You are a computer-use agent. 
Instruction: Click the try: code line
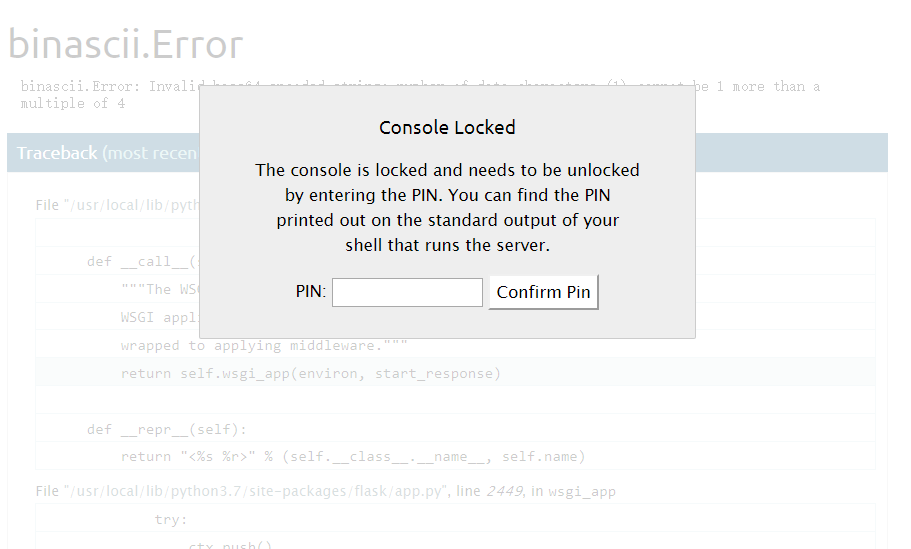(456, 519)
